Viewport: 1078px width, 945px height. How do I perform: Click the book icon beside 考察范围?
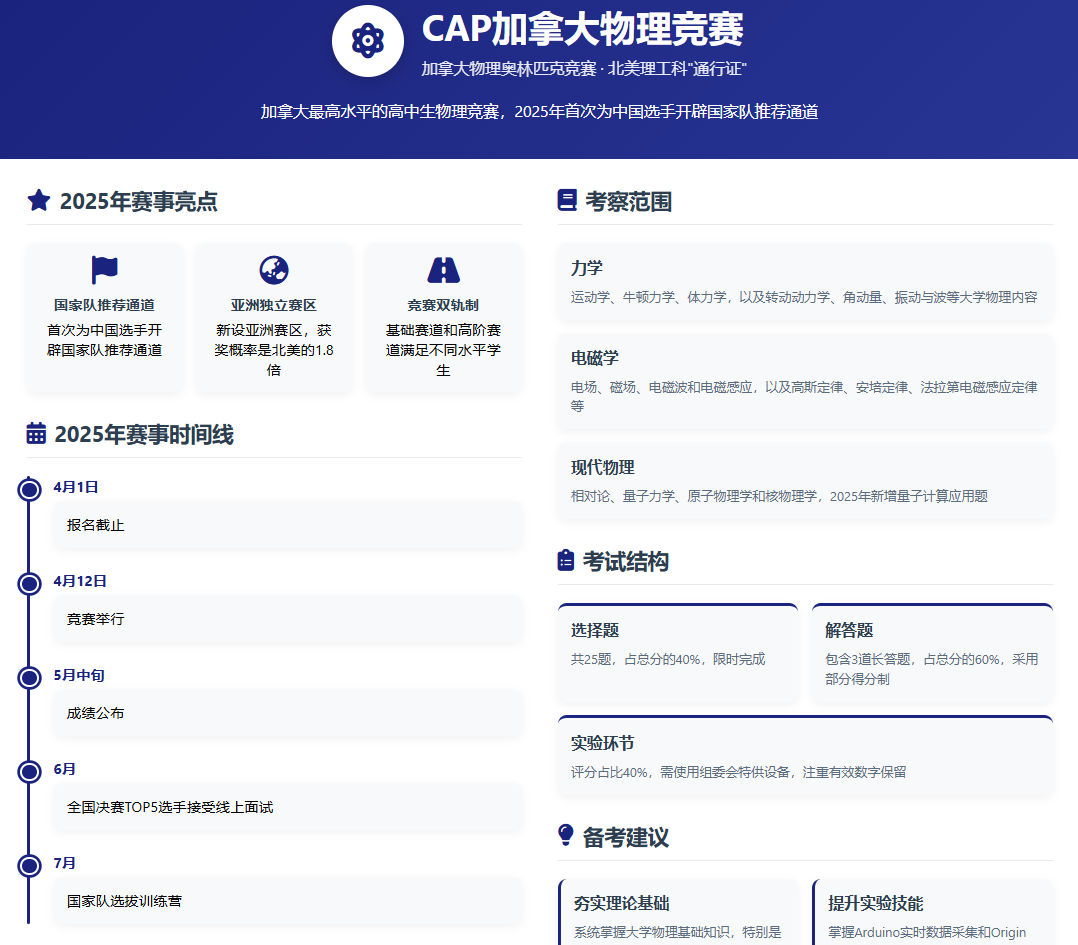(567, 201)
